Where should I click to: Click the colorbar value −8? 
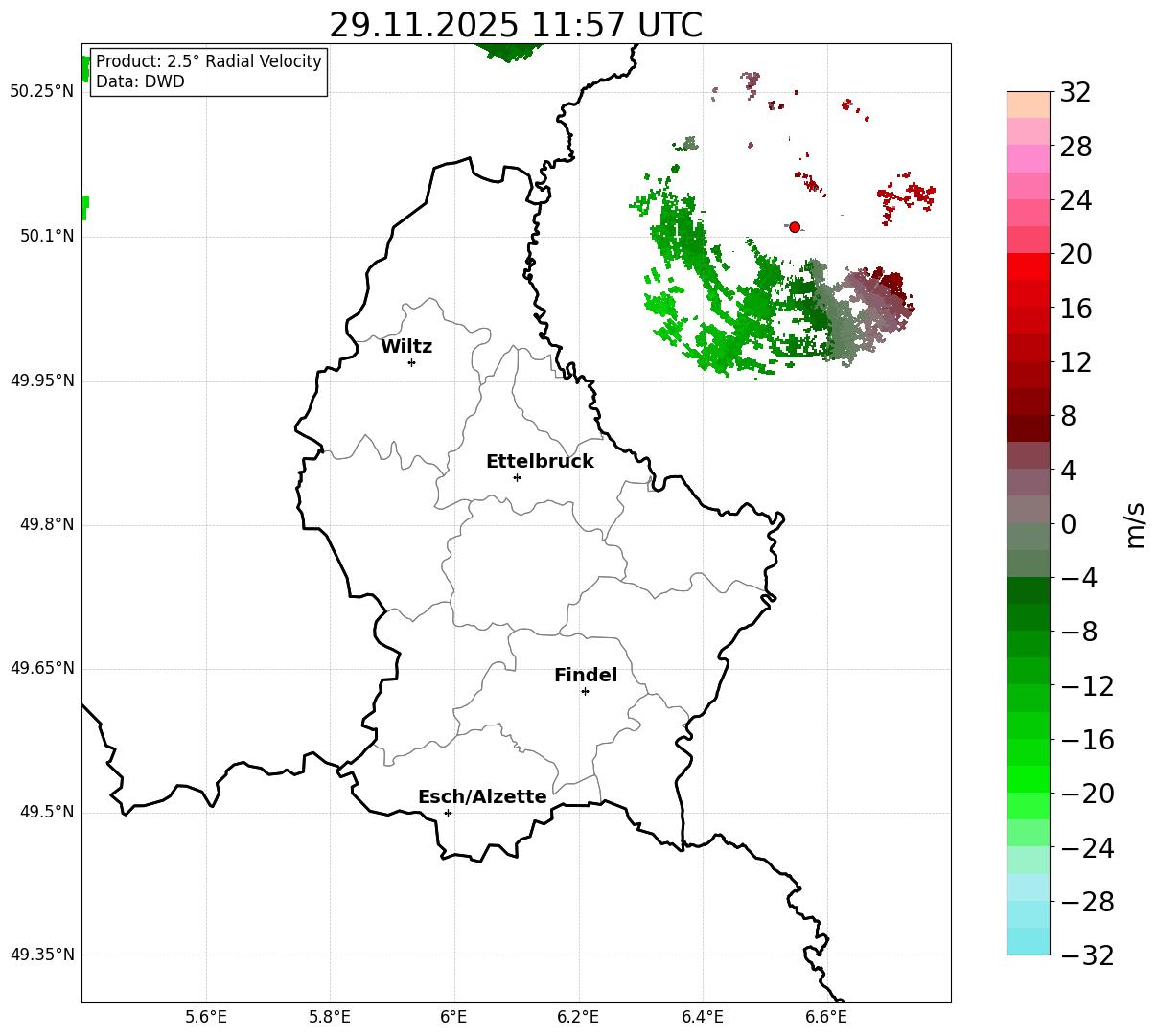(x=1078, y=633)
